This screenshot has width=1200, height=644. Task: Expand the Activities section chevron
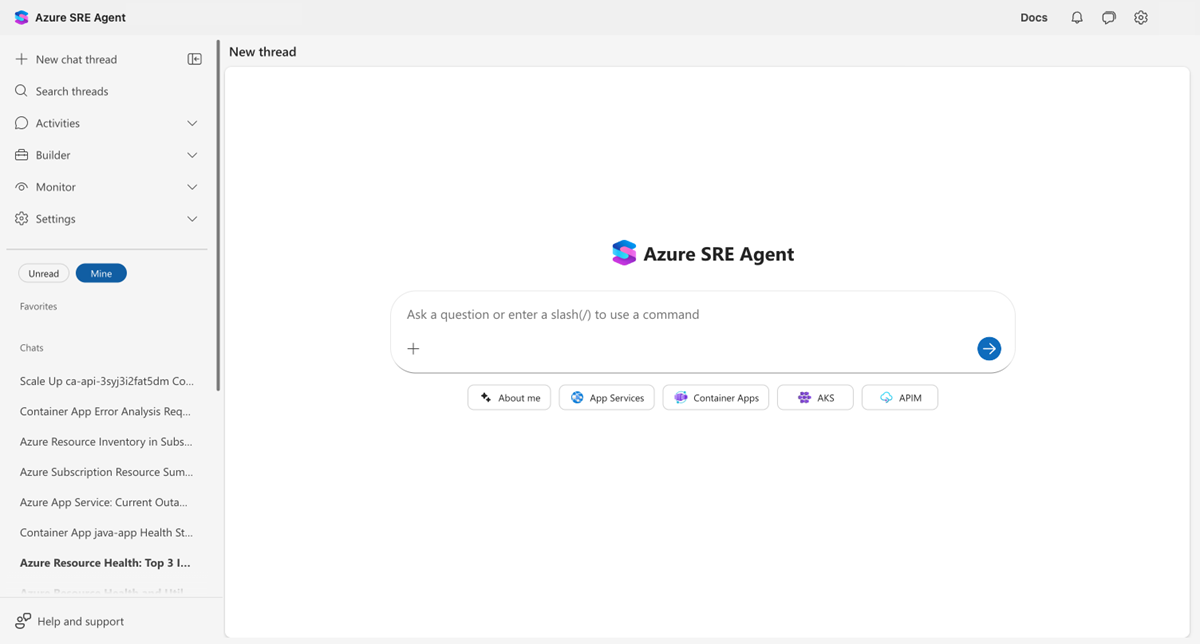[x=192, y=123]
